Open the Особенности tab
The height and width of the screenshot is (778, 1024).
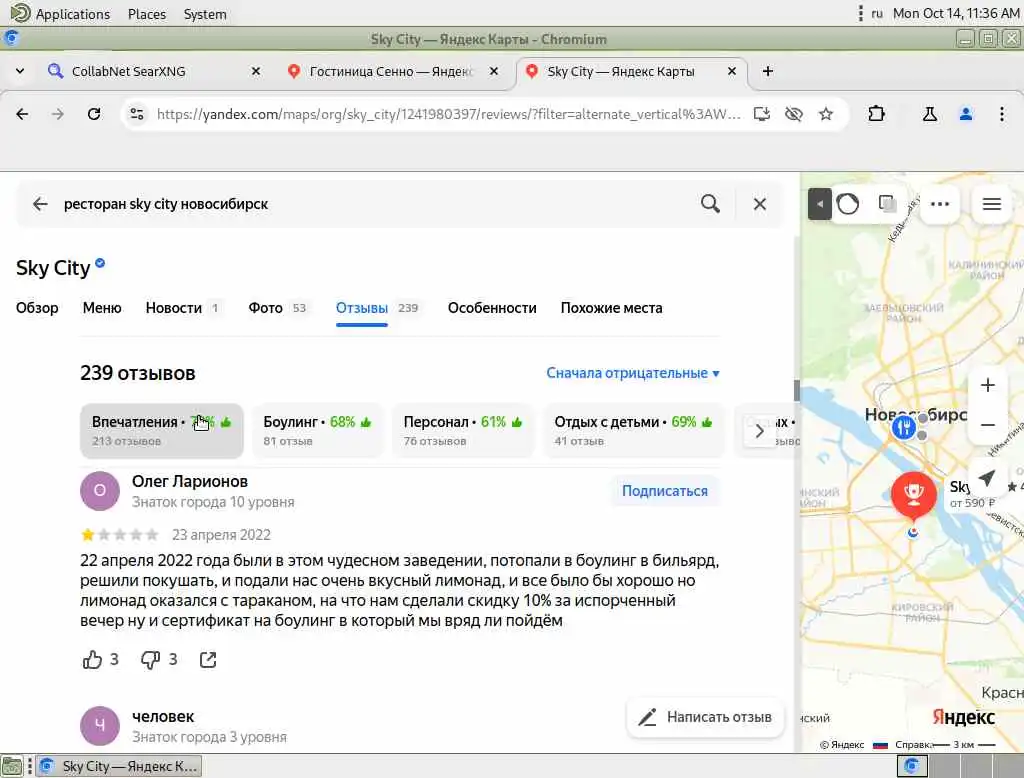coord(492,308)
